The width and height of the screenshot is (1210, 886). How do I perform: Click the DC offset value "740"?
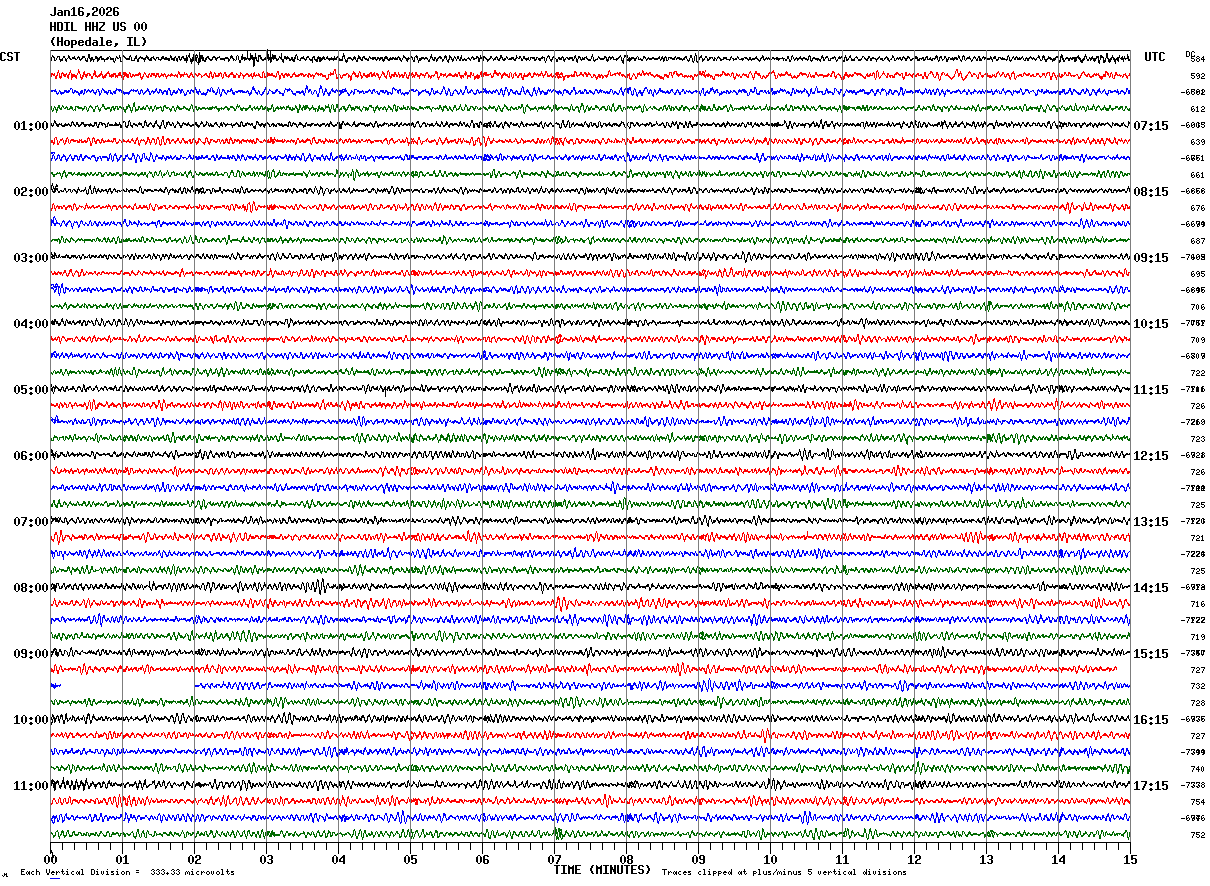coord(1197,769)
